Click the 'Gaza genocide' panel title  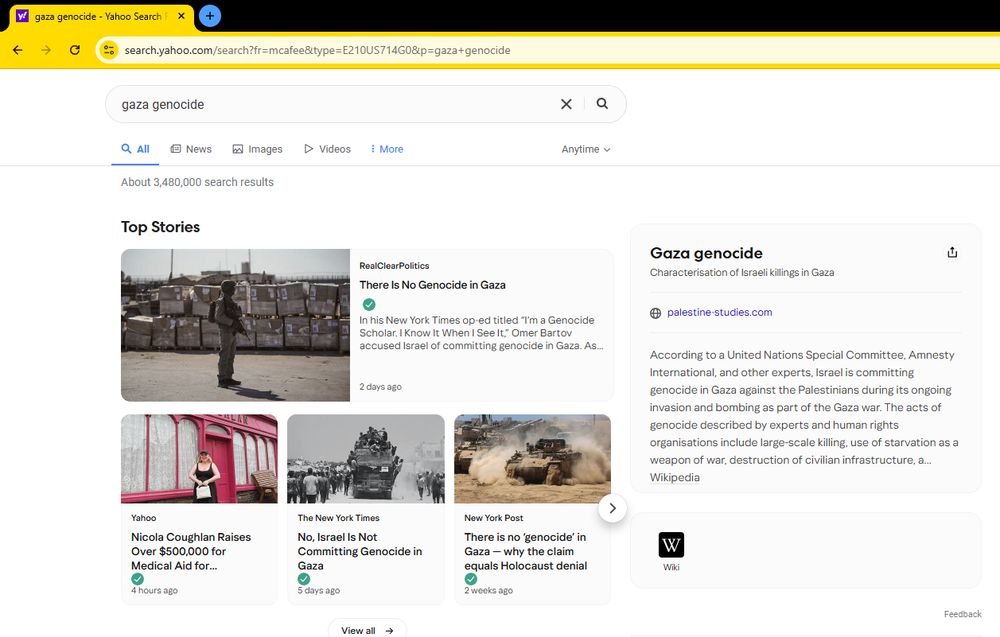click(x=706, y=253)
